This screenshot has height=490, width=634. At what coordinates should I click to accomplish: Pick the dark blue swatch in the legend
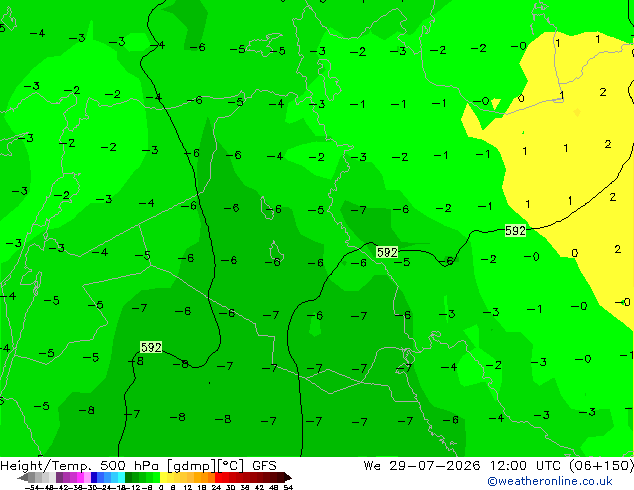(94, 477)
